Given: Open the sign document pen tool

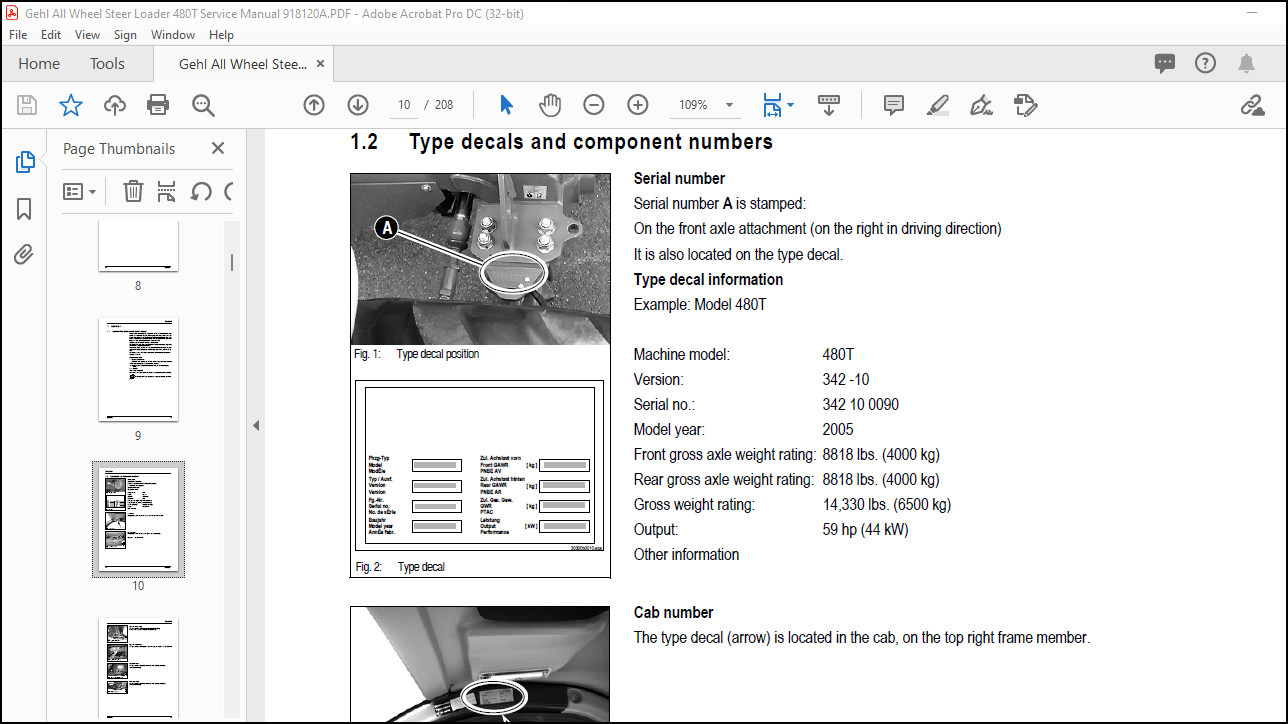Looking at the screenshot, I should pyautogui.click(x=981, y=105).
